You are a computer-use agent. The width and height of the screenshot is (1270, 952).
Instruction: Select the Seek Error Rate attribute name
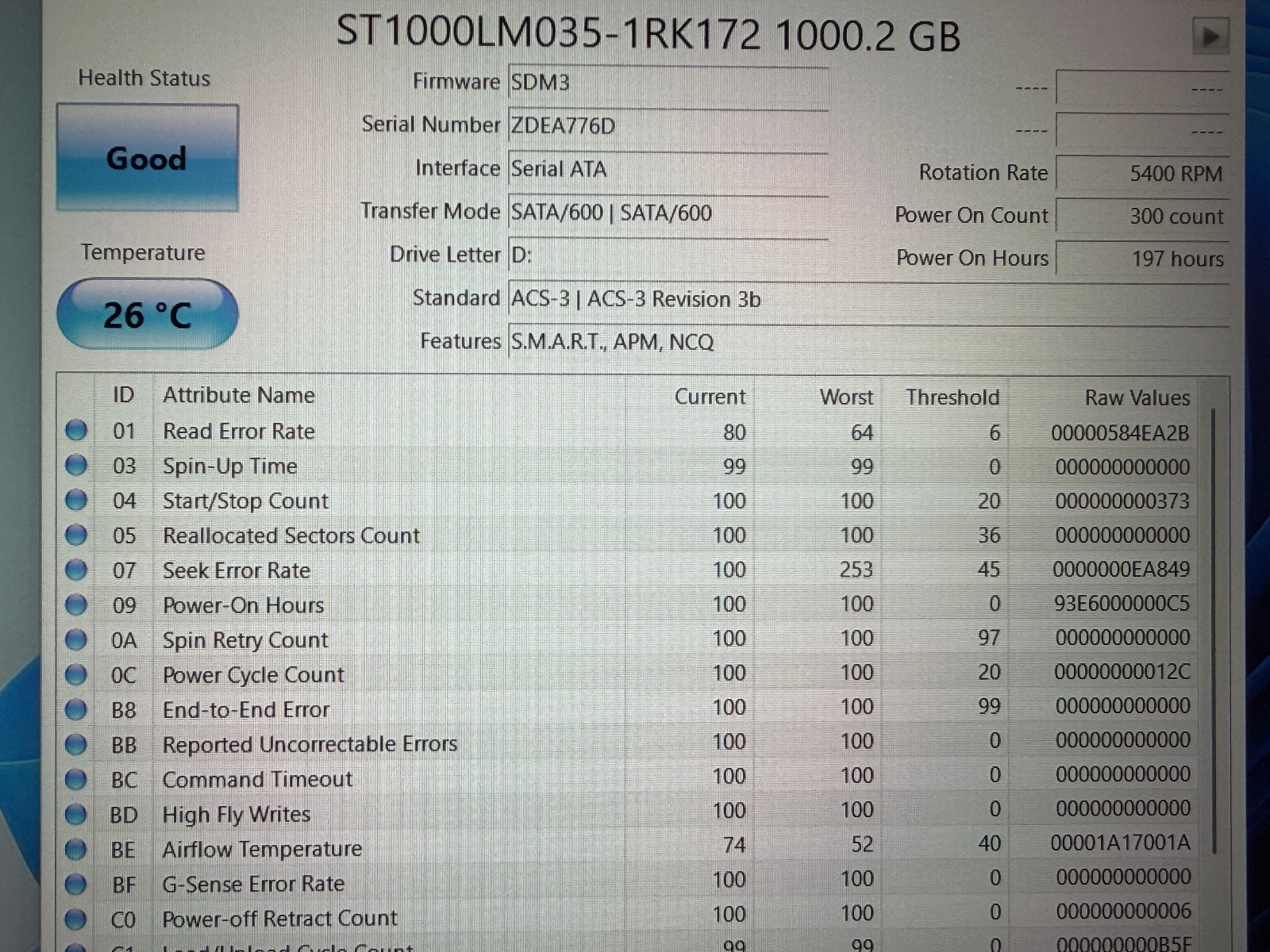click(x=237, y=570)
